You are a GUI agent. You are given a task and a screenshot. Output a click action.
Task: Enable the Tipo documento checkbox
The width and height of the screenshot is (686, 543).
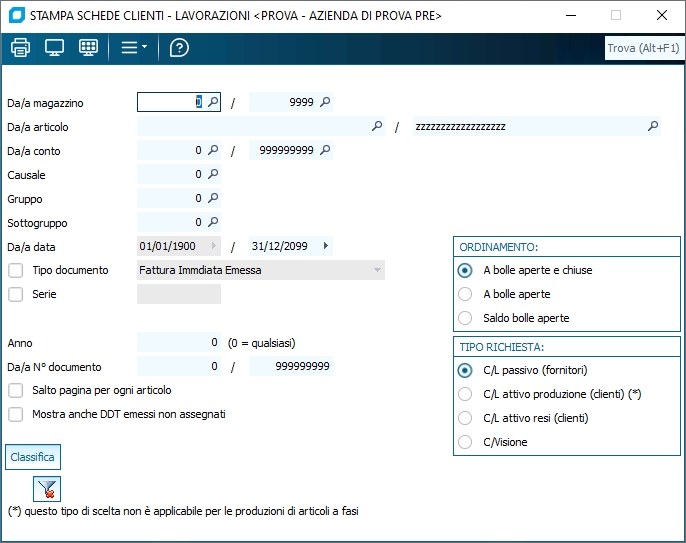pos(15,270)
